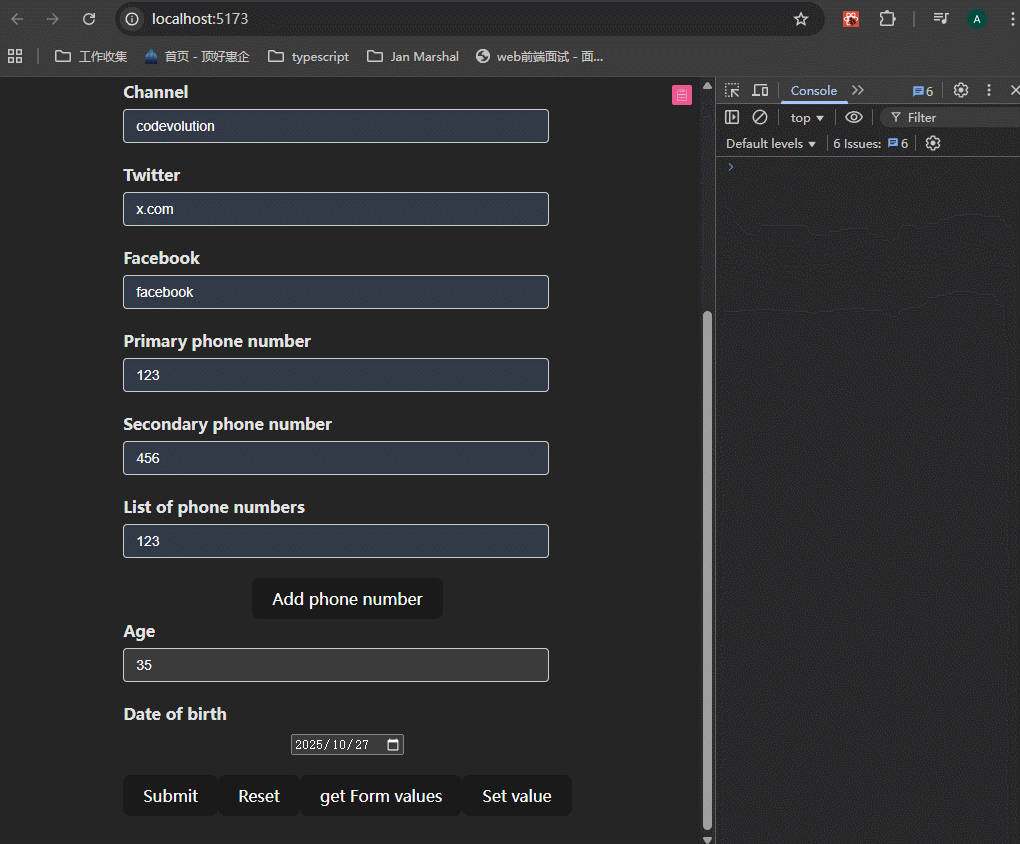Screen dimensions: 1020x844
Task: Open console settings gear beside Issues count
Action: (933, 143)
